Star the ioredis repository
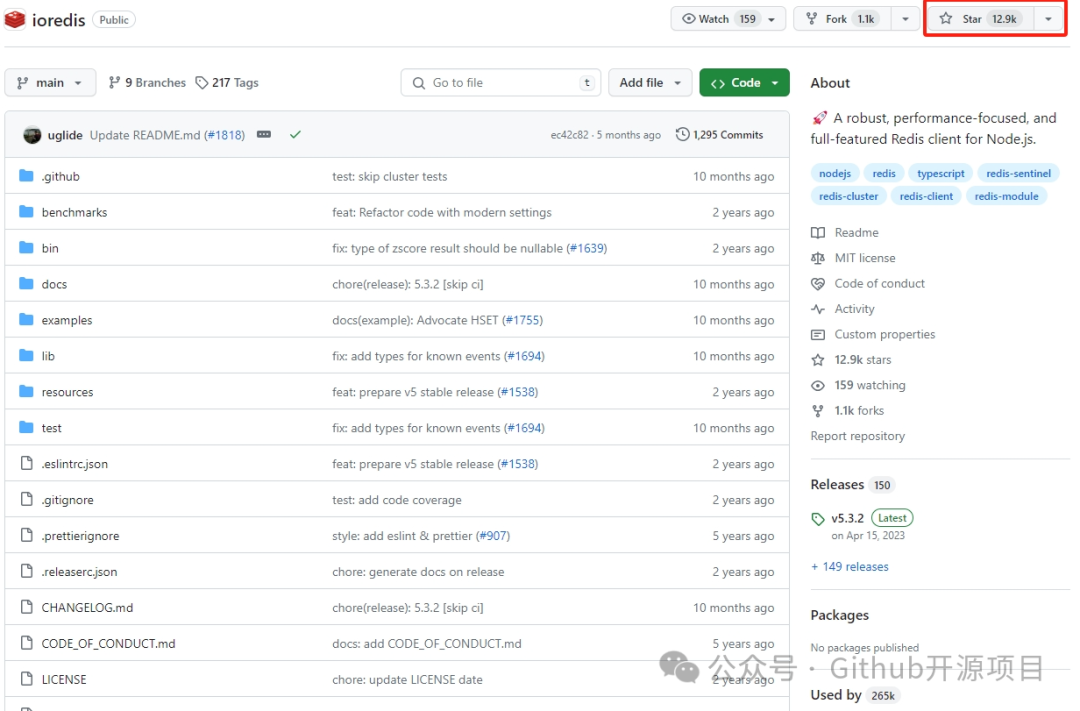Viewport: 1080px width, 711px height. click(979, 19)
